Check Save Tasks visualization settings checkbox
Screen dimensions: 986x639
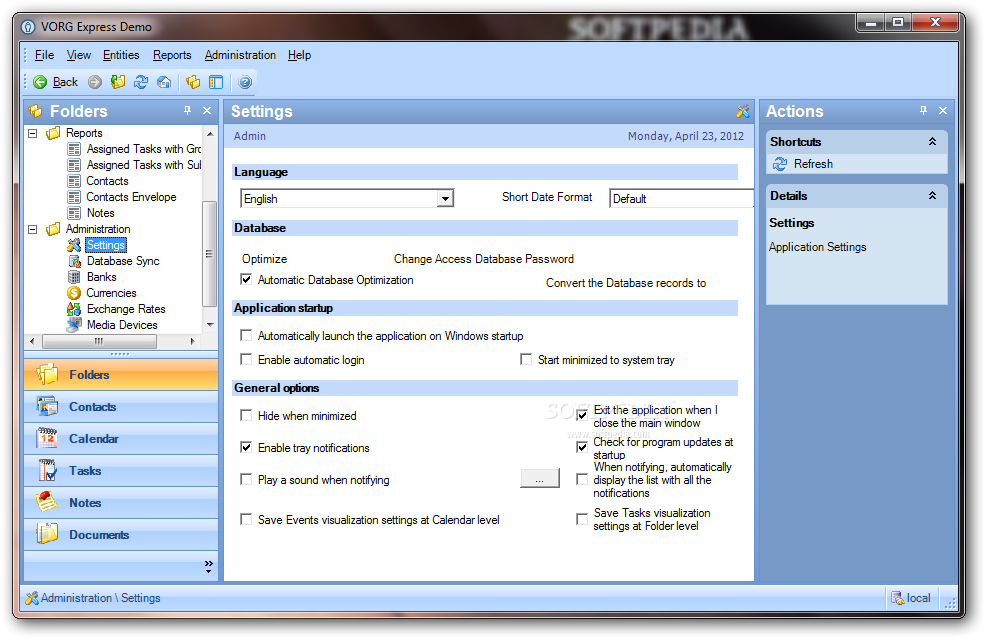point(582,520)
